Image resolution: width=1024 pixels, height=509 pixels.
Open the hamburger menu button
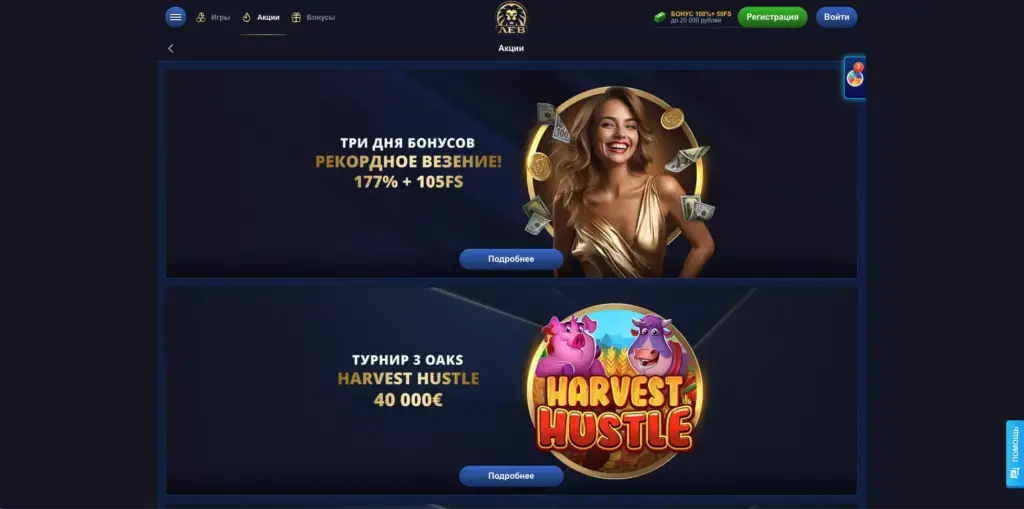(175, 17)
